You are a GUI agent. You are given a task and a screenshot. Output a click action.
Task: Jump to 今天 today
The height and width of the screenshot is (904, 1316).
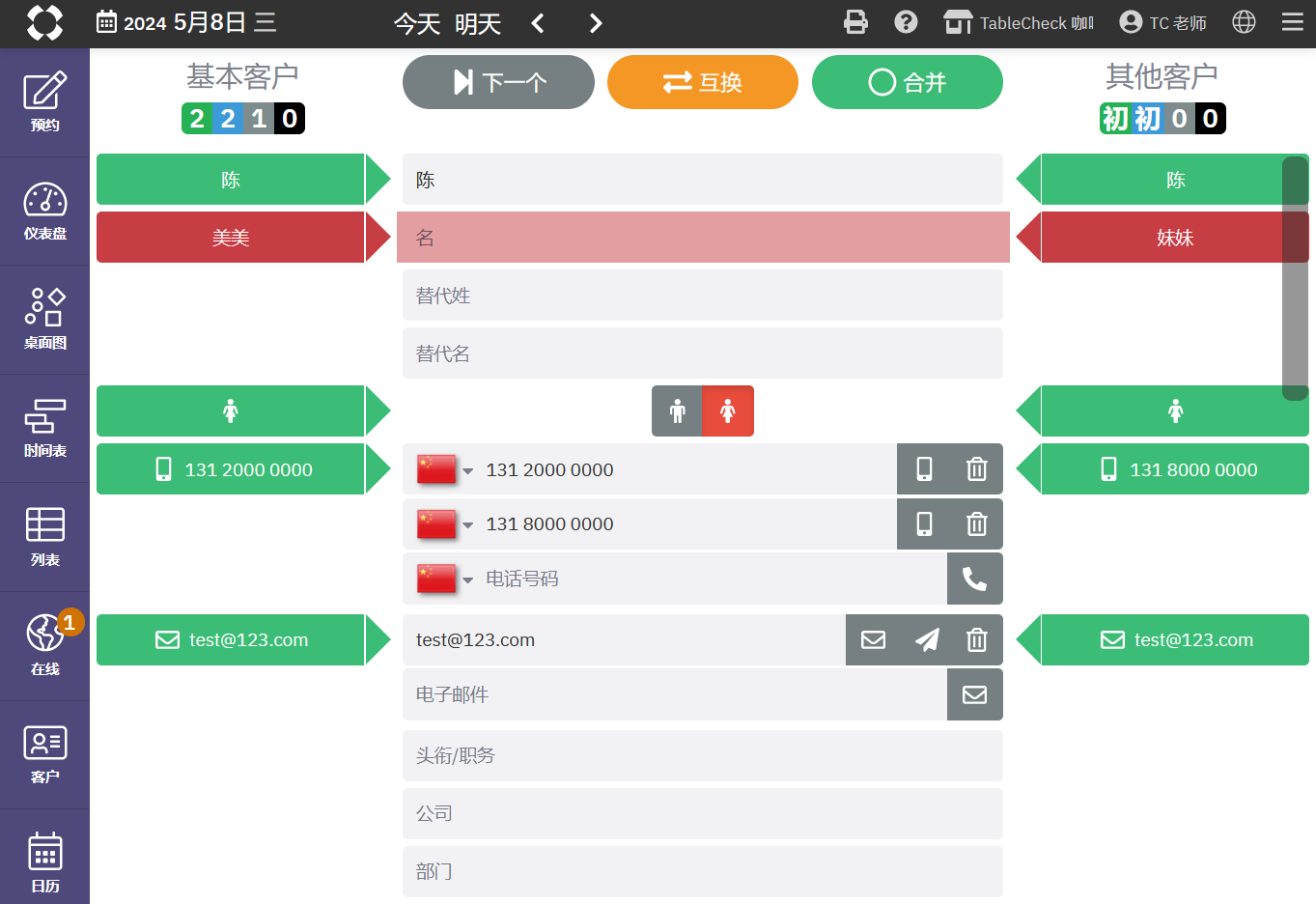417,23
